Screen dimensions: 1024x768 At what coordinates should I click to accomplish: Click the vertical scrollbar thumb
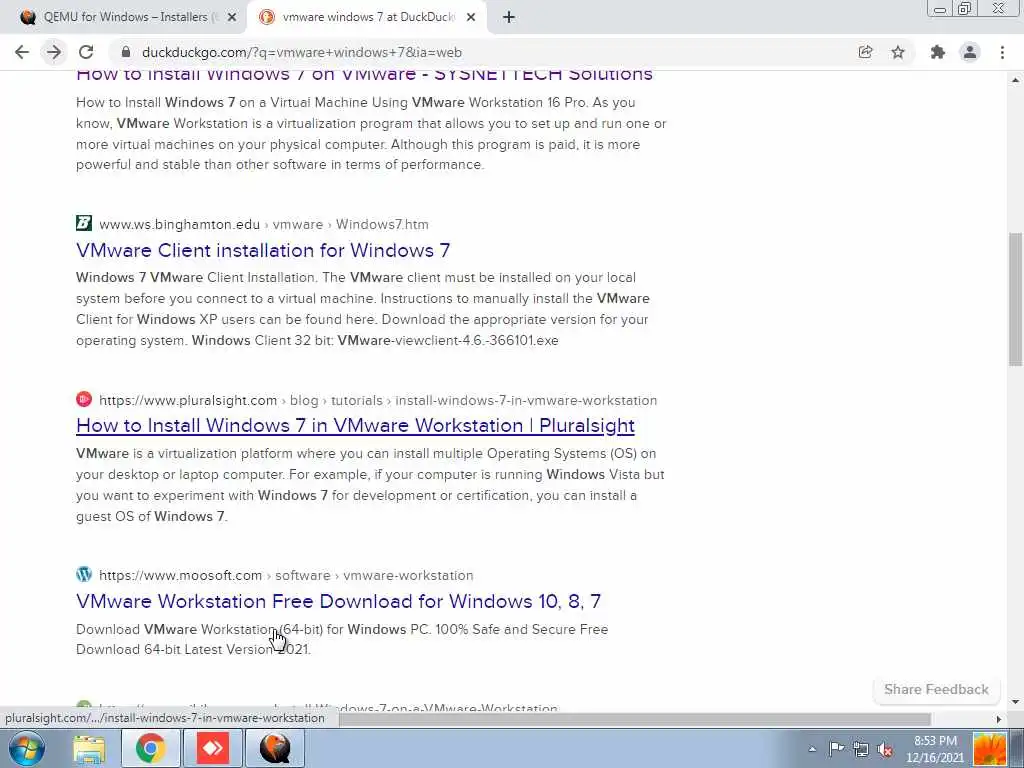[x=1015, y=299]
